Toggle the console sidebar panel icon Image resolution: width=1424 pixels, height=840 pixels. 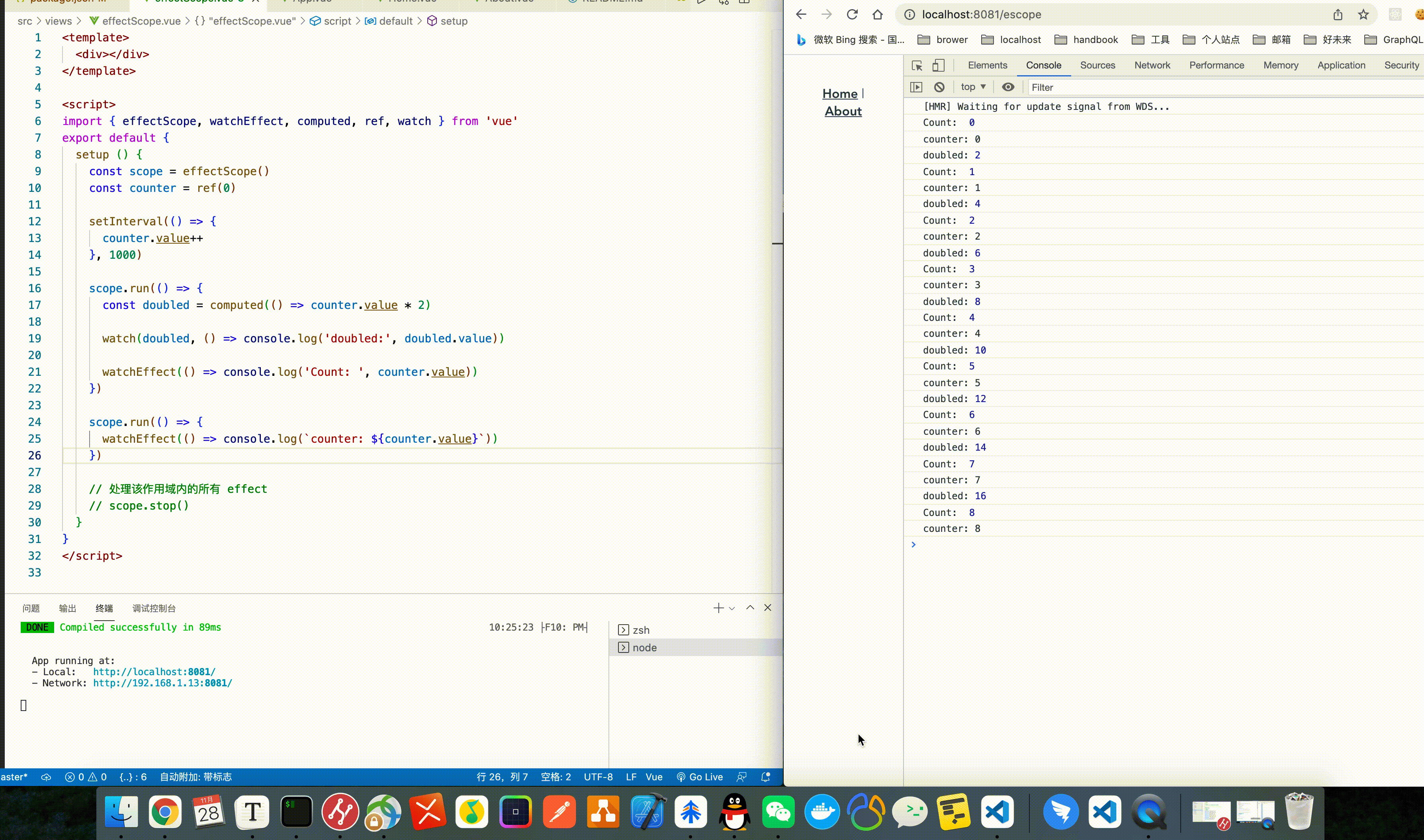(x=916, y=87)
